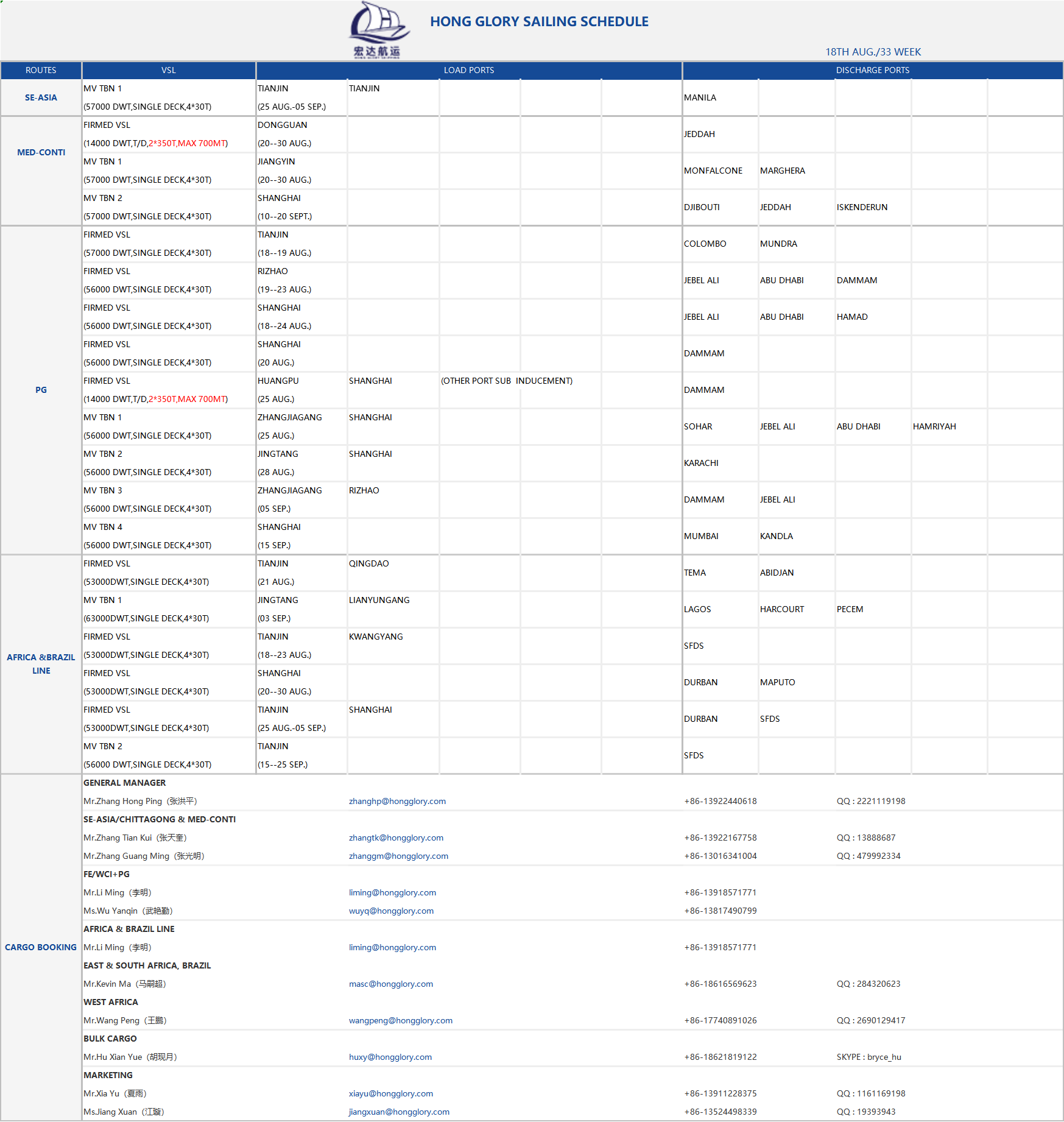
Task: Click the OTHER PORT SUB INDUCEMENT note
Action: pyautogui.click(x=507, y=381)
